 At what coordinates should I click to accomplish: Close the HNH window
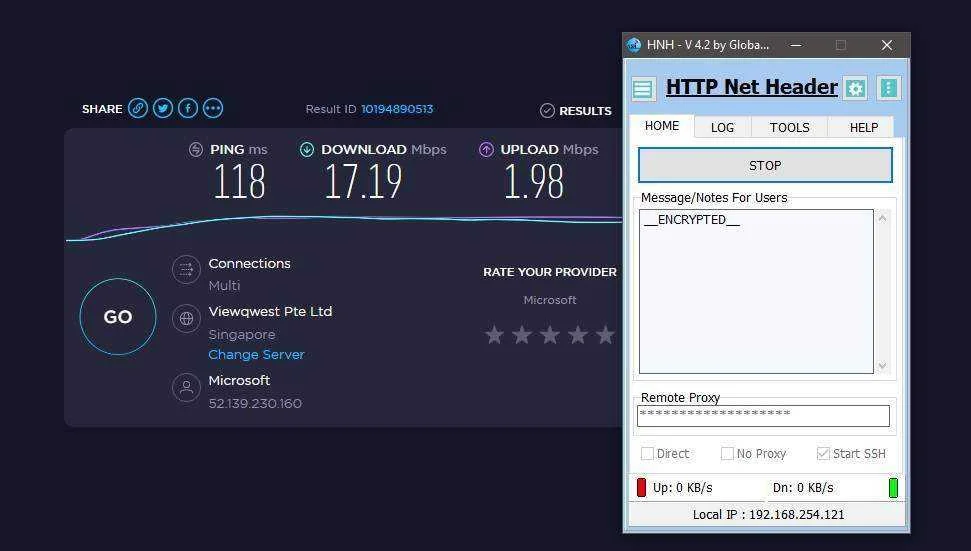click(887, 45)
